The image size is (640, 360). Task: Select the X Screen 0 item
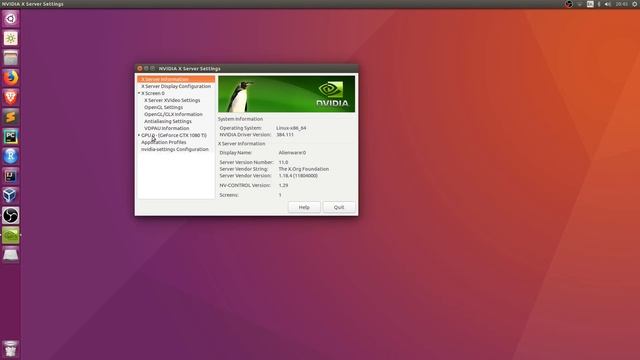point(153,93)
